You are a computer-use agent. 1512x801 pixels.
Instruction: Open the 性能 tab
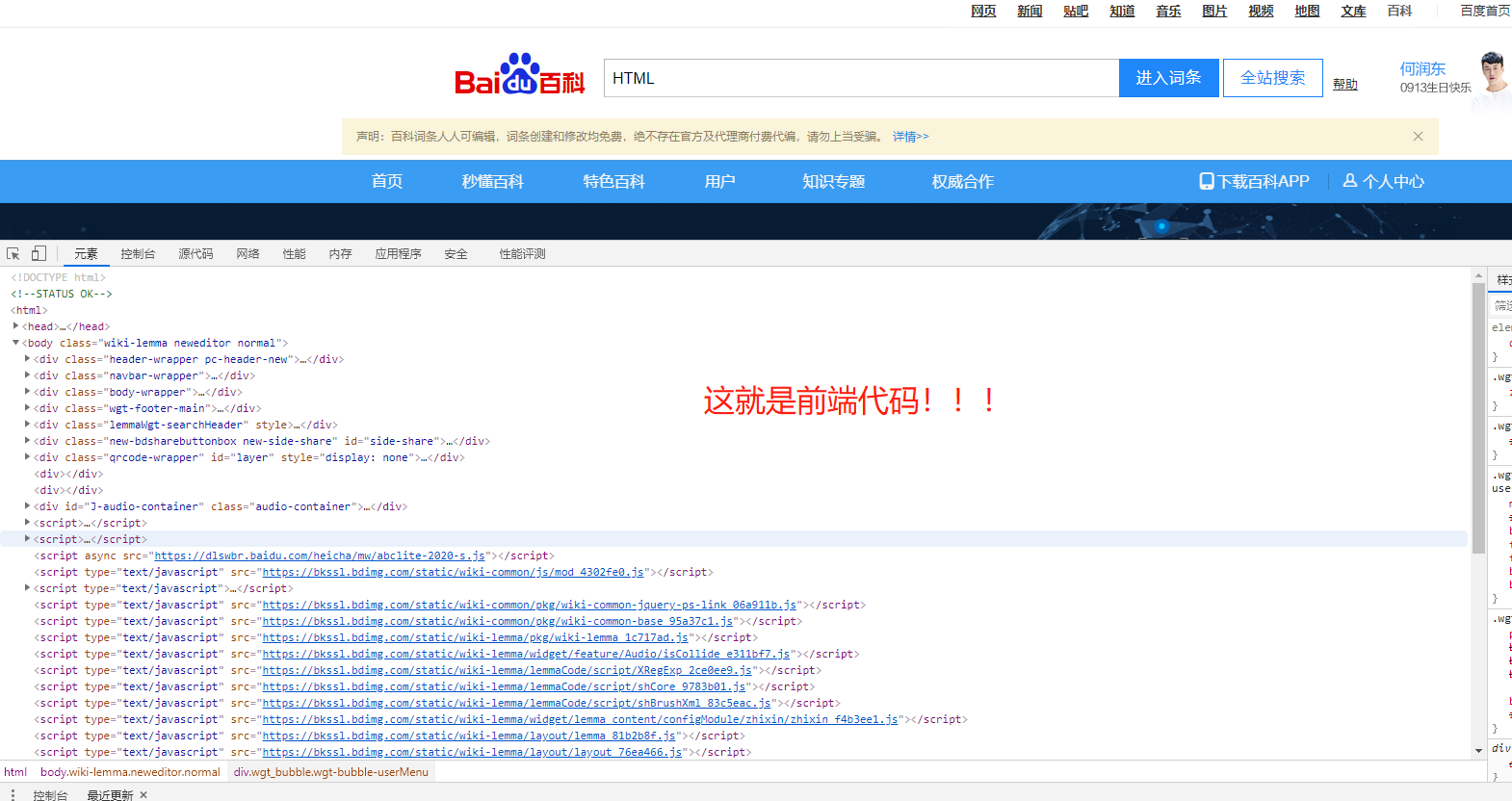[294, 254]
